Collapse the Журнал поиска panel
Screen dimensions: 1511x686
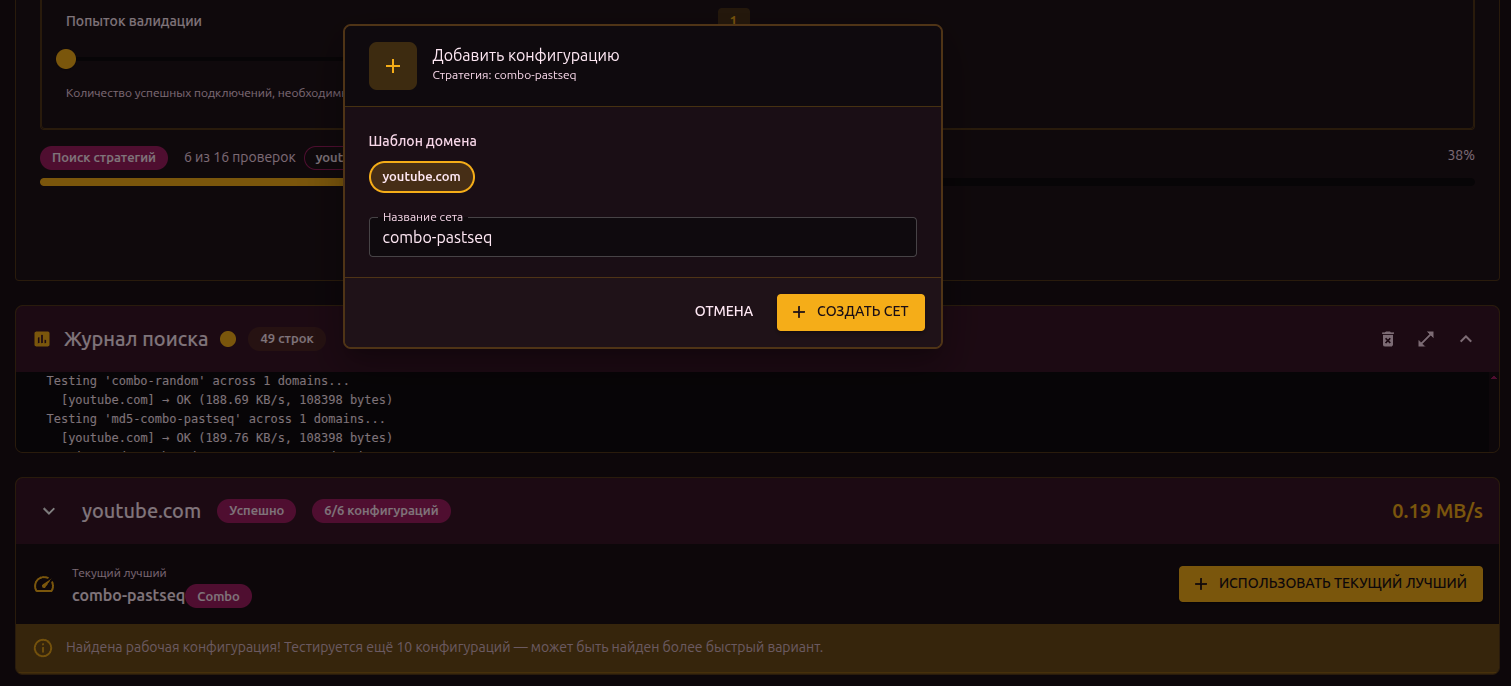tap(1465, 339)
